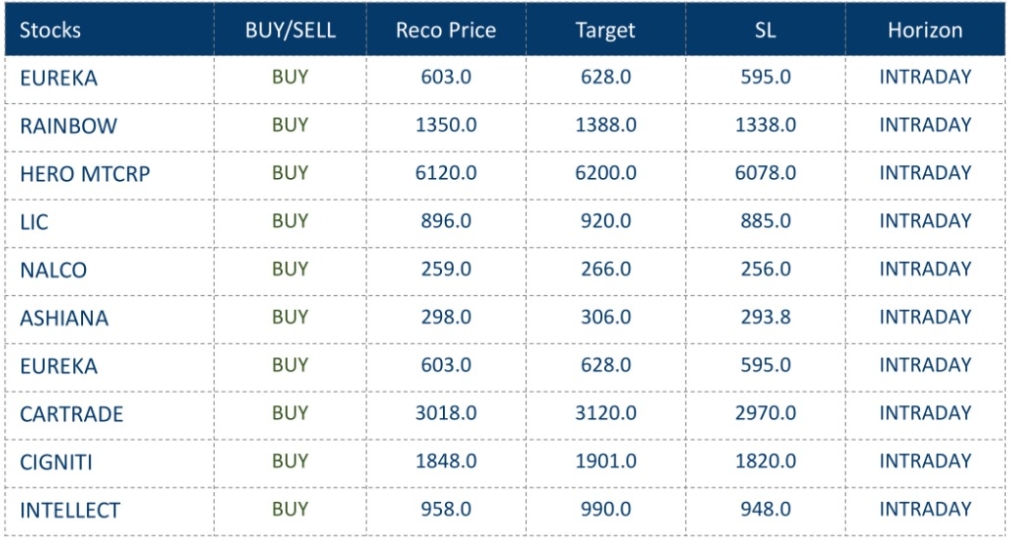Select the 293.8 stop loss value
Image resolution: width=1017 pixels, height=551 pixels.
[x=766, y=317]
